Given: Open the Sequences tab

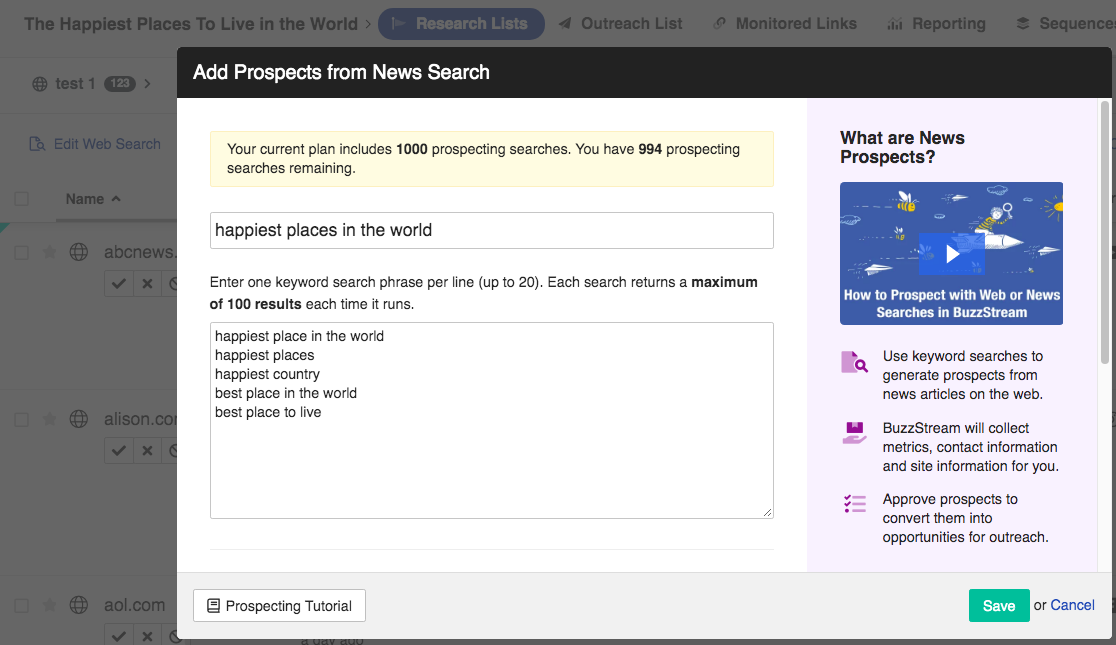Looking at the screenshot, I should tap(1065, 24).
